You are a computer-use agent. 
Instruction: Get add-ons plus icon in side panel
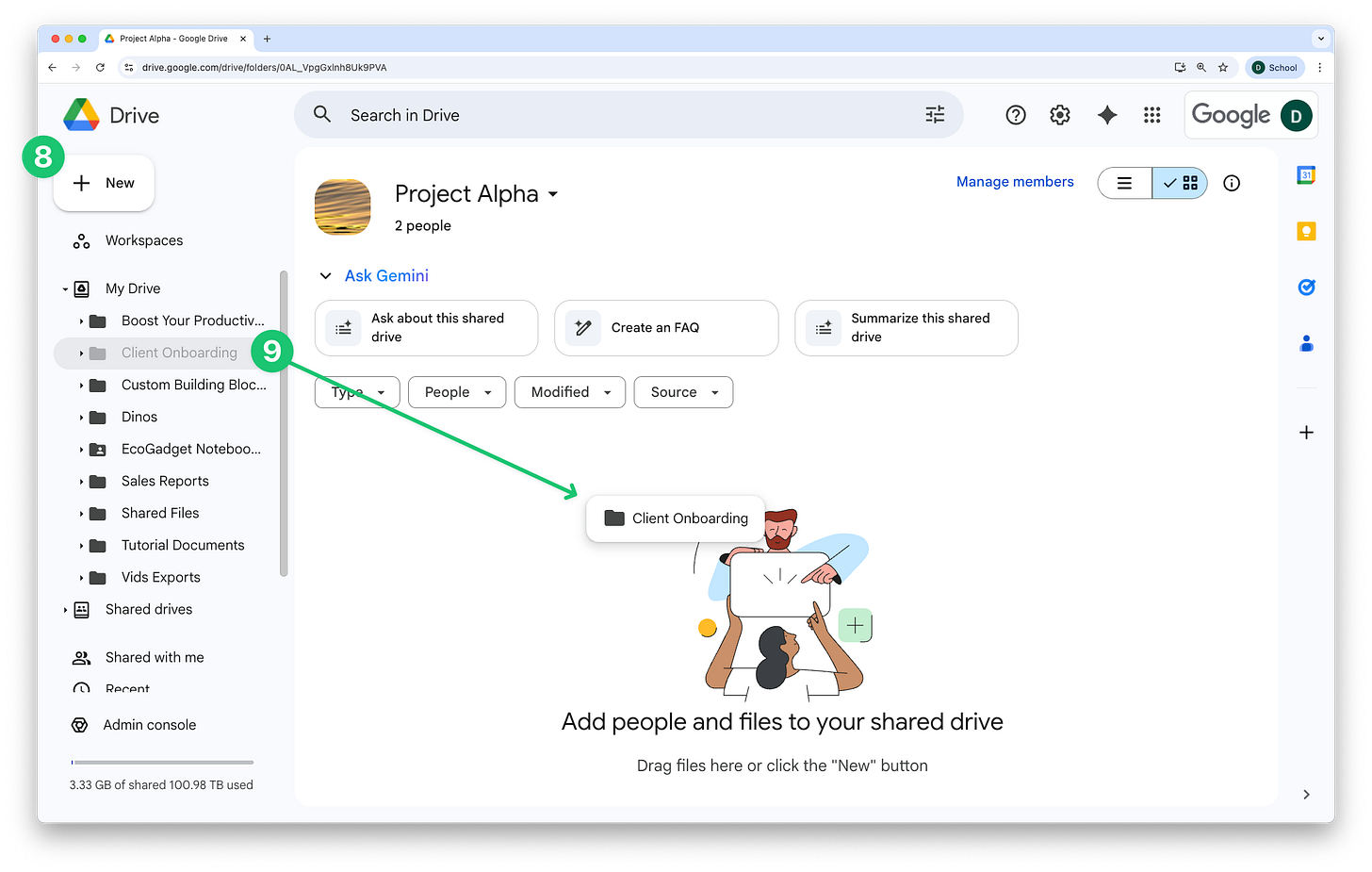pos(1306,433)
